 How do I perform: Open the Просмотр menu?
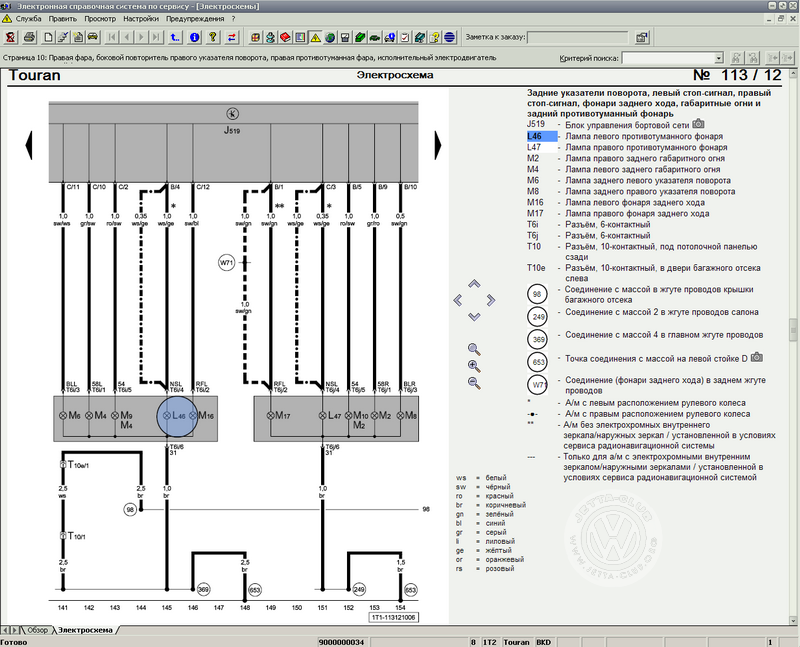point(100,18)
